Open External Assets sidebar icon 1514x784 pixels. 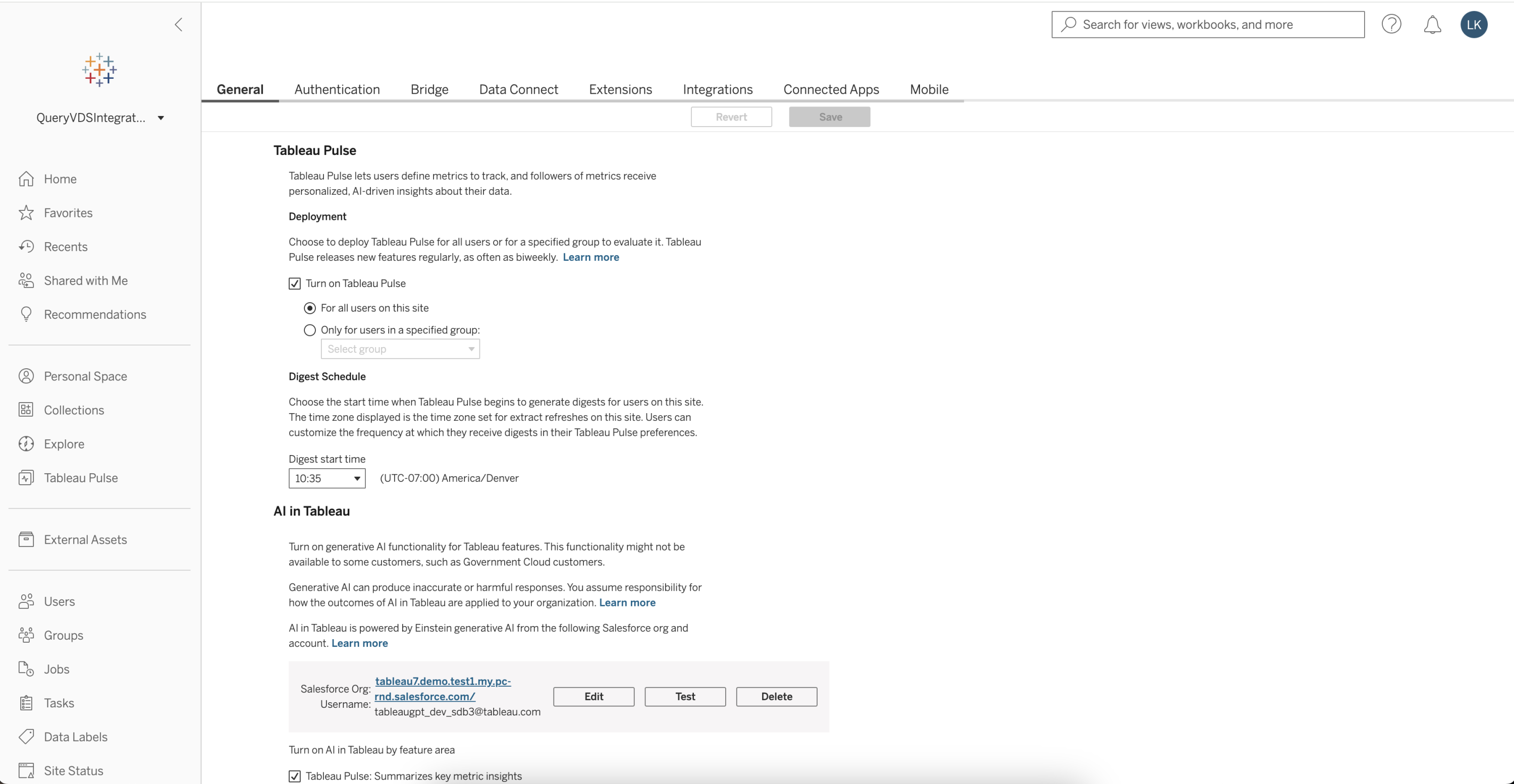(x=26, y=539)
